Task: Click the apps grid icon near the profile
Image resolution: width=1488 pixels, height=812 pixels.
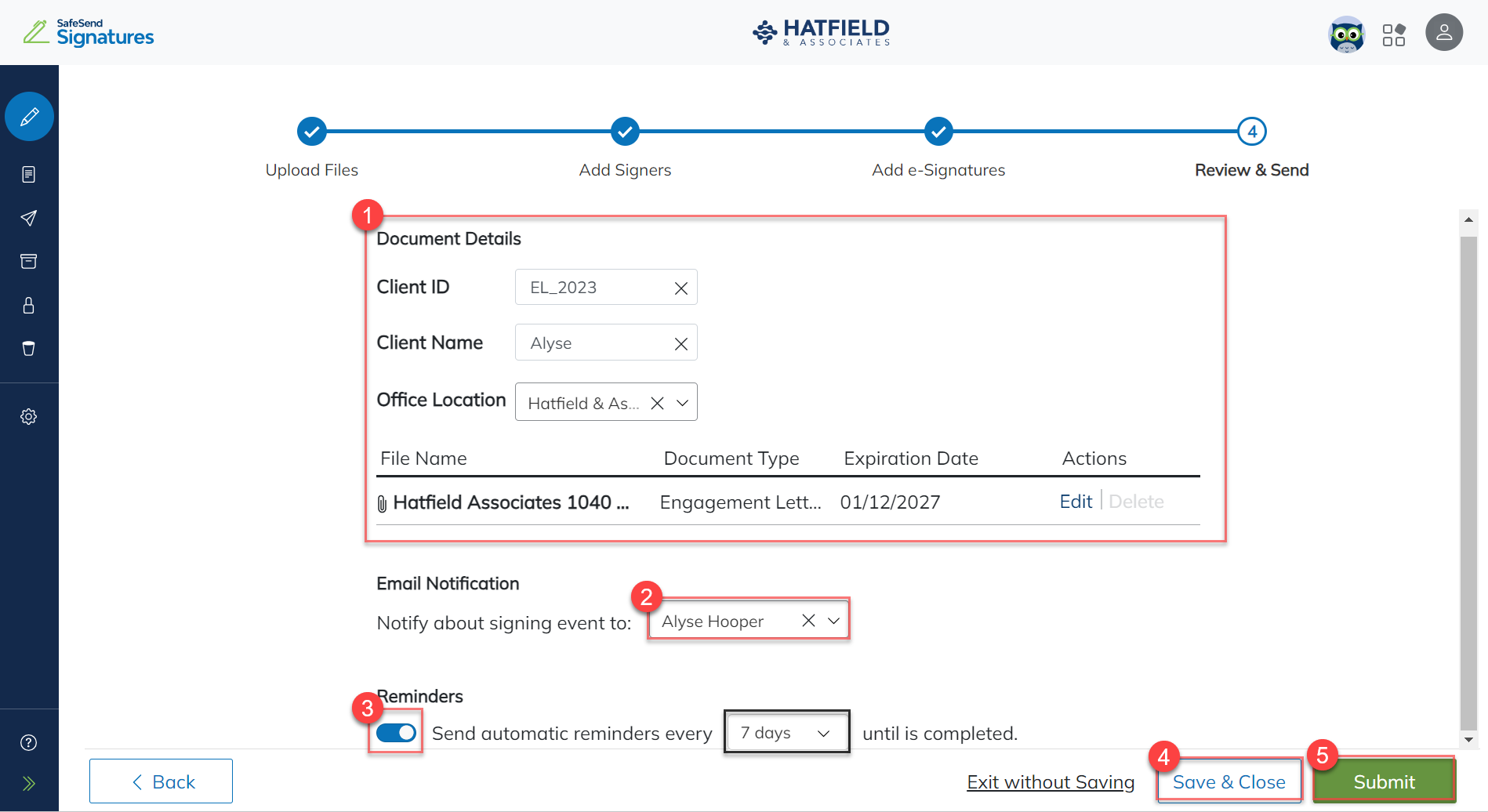Action: [1395, 34]
